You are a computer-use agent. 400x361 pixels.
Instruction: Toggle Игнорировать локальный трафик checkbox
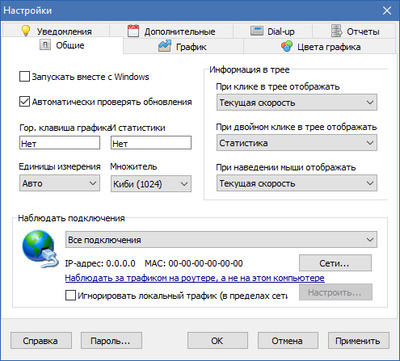[x=70, y=295]
